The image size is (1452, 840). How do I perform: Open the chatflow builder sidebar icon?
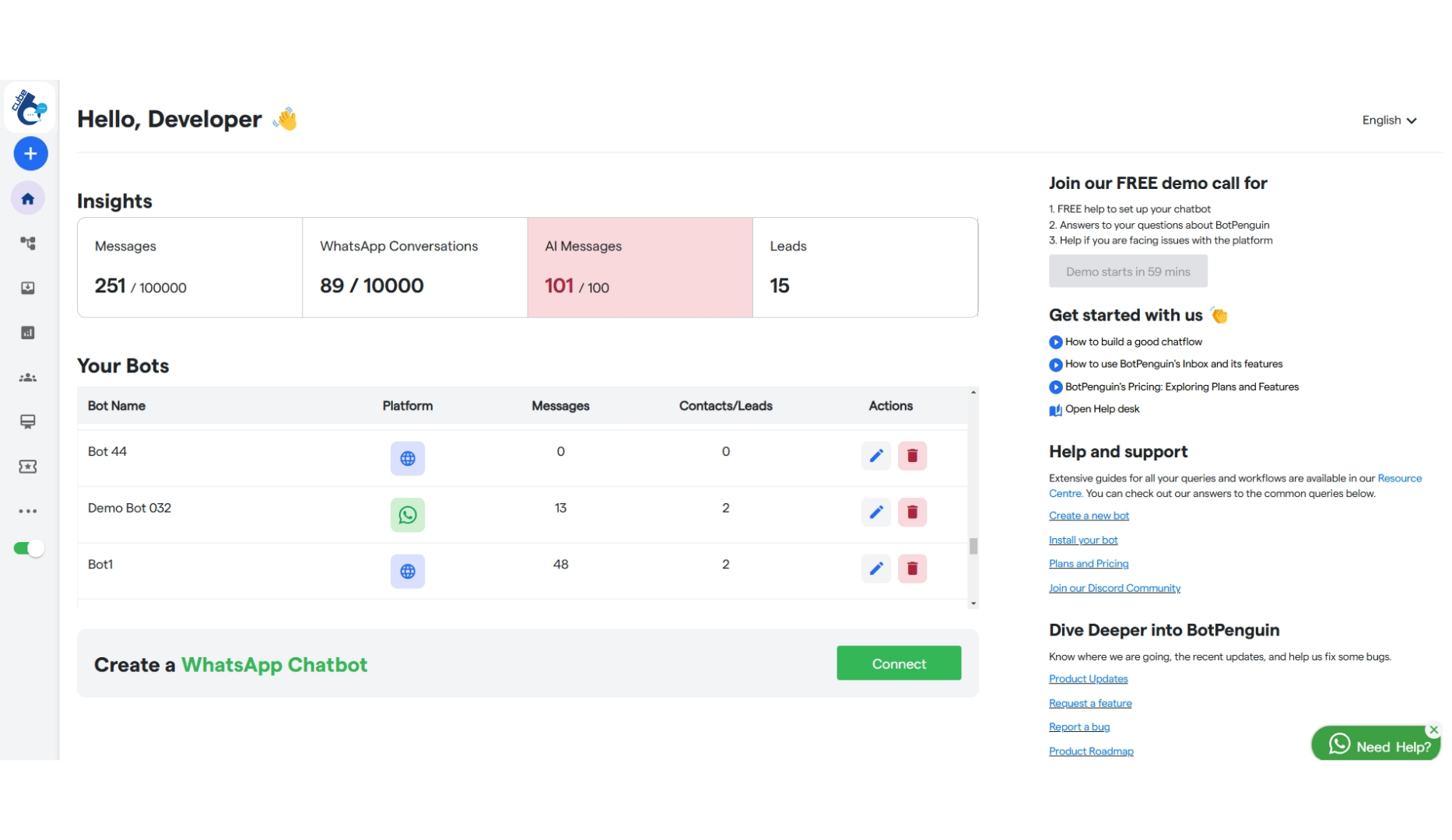[28, 243]
